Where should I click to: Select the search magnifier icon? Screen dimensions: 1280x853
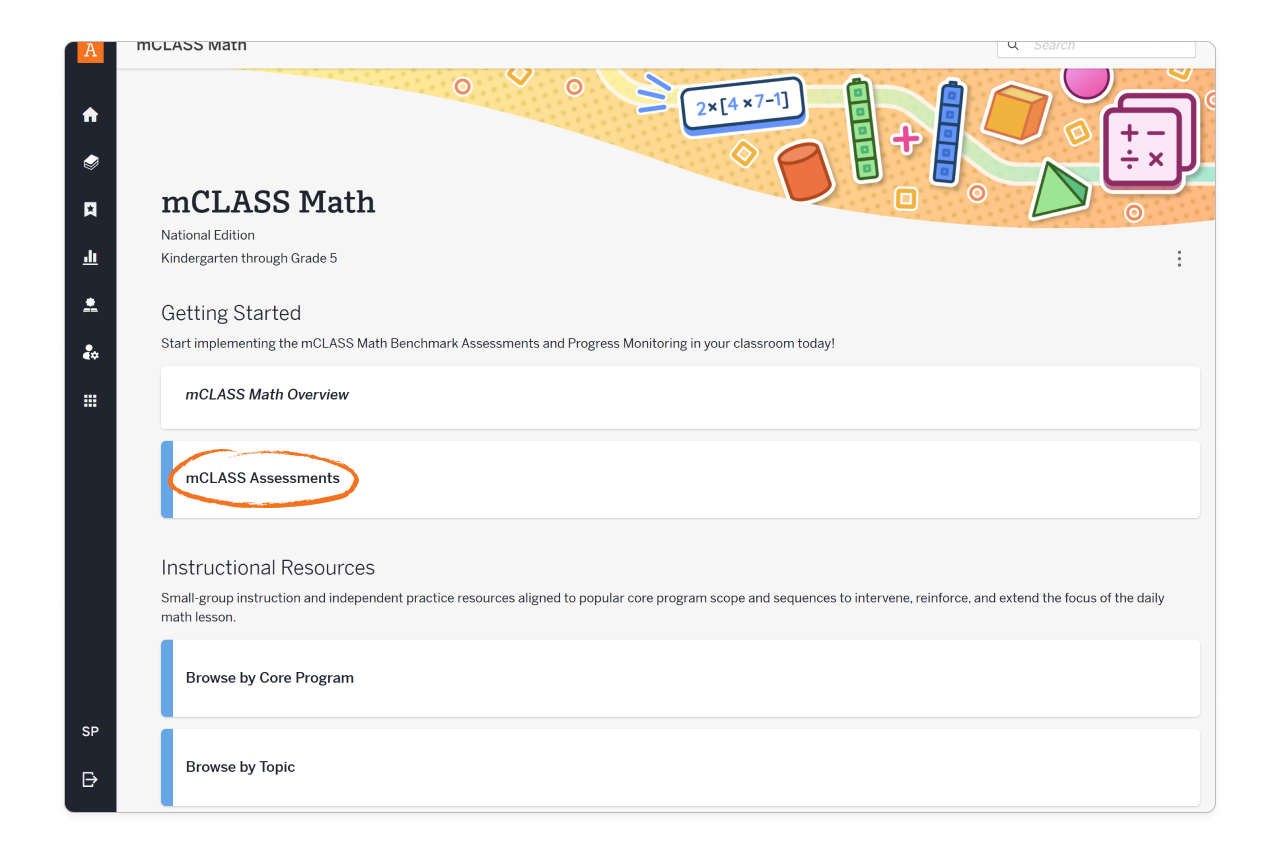(x=1013, y=45)
